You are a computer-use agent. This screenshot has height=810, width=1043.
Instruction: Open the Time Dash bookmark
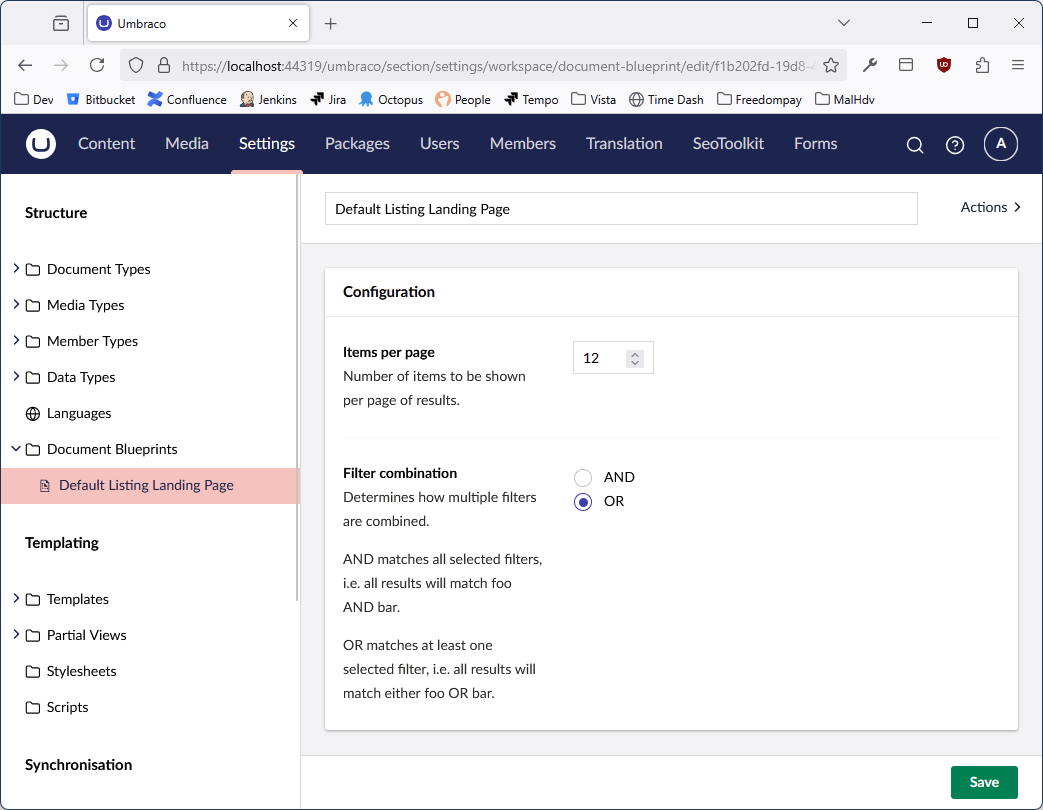[666, 100]
